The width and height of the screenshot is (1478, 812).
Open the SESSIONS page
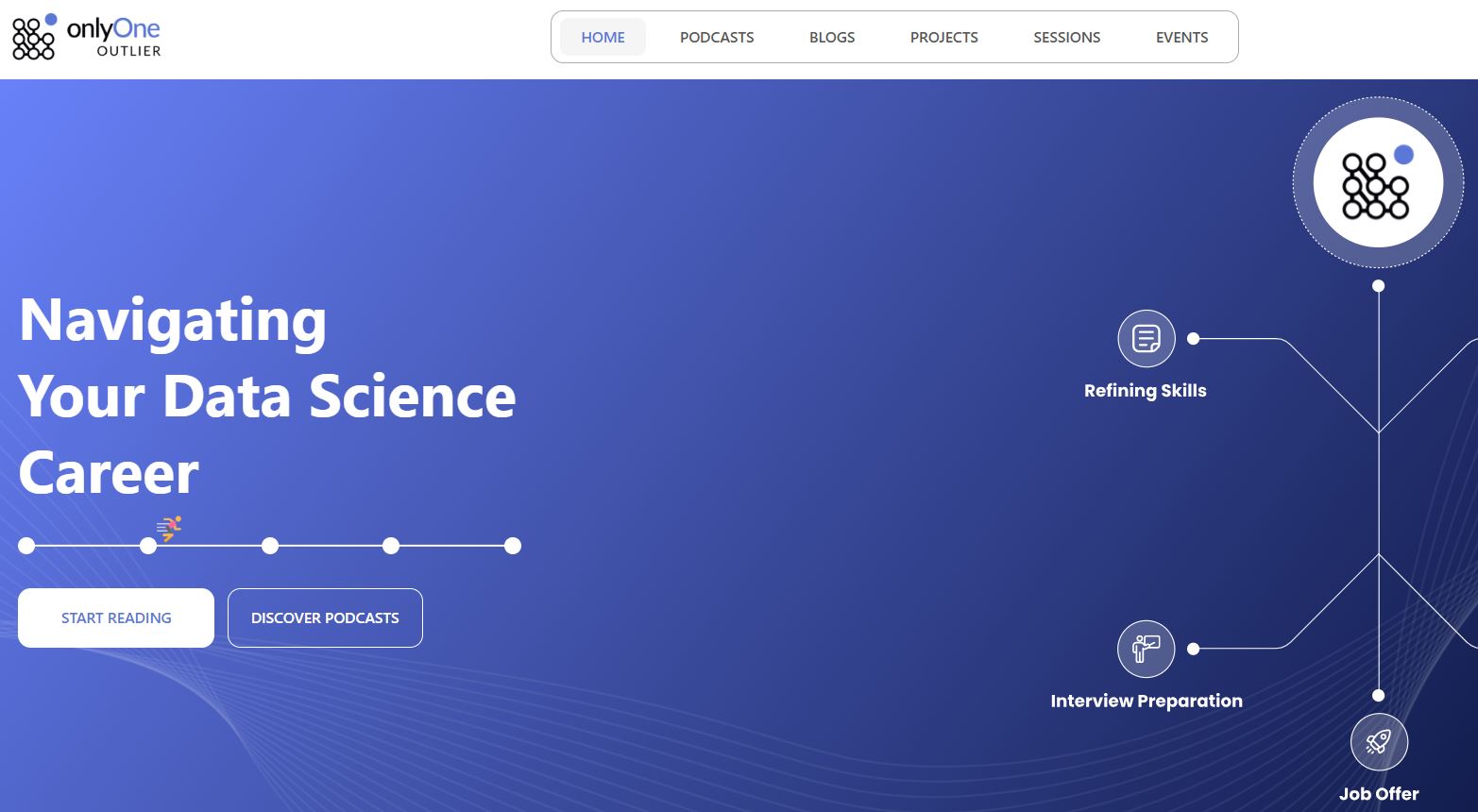(x=1066, y=37)
